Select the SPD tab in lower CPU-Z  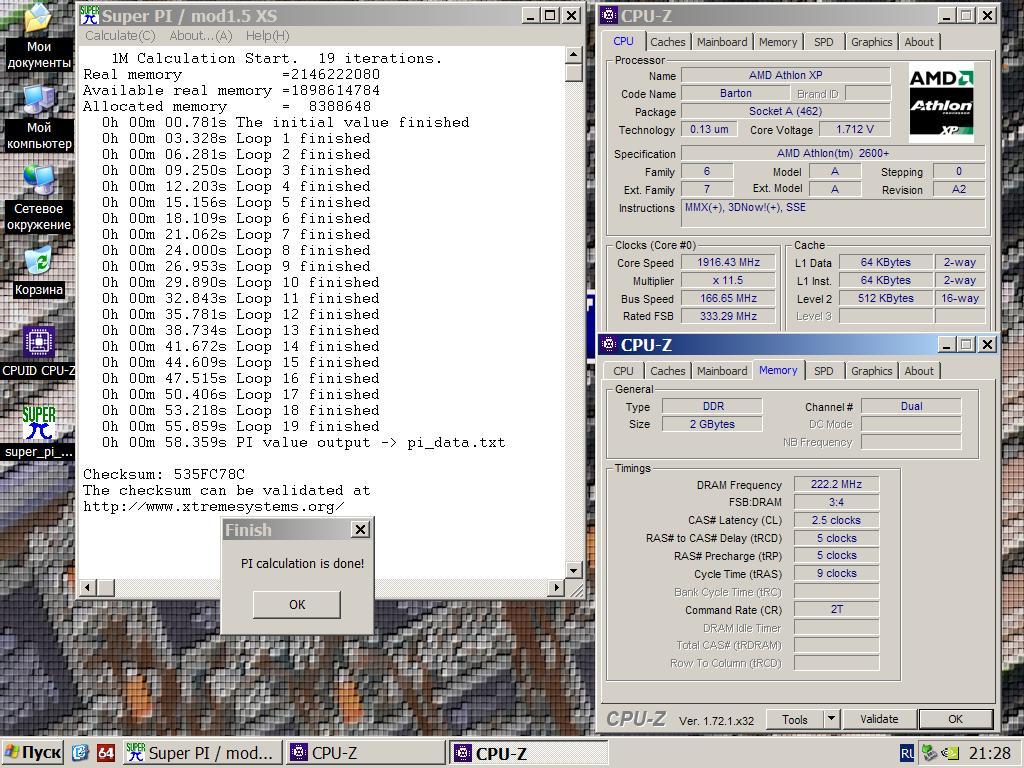coord(824,371)
